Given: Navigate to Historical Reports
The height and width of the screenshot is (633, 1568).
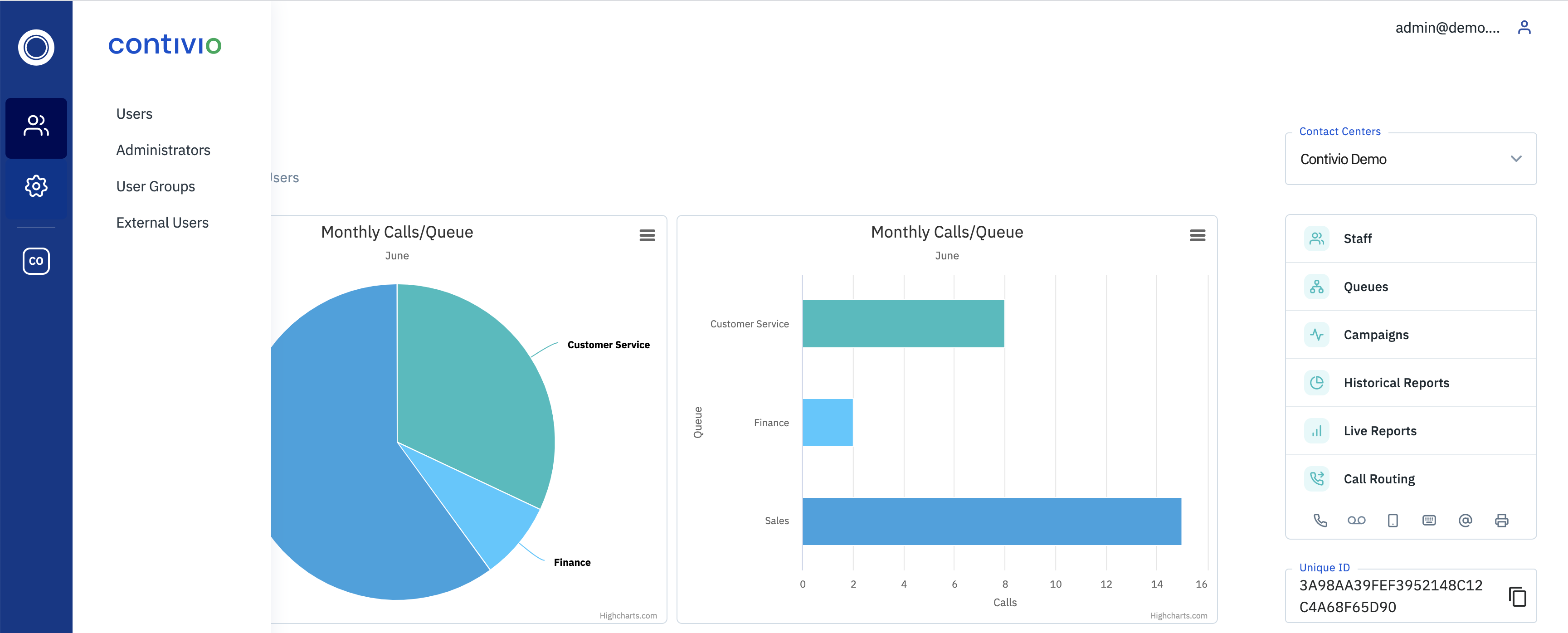Looking at the screenshot, I should point(1396,382).
